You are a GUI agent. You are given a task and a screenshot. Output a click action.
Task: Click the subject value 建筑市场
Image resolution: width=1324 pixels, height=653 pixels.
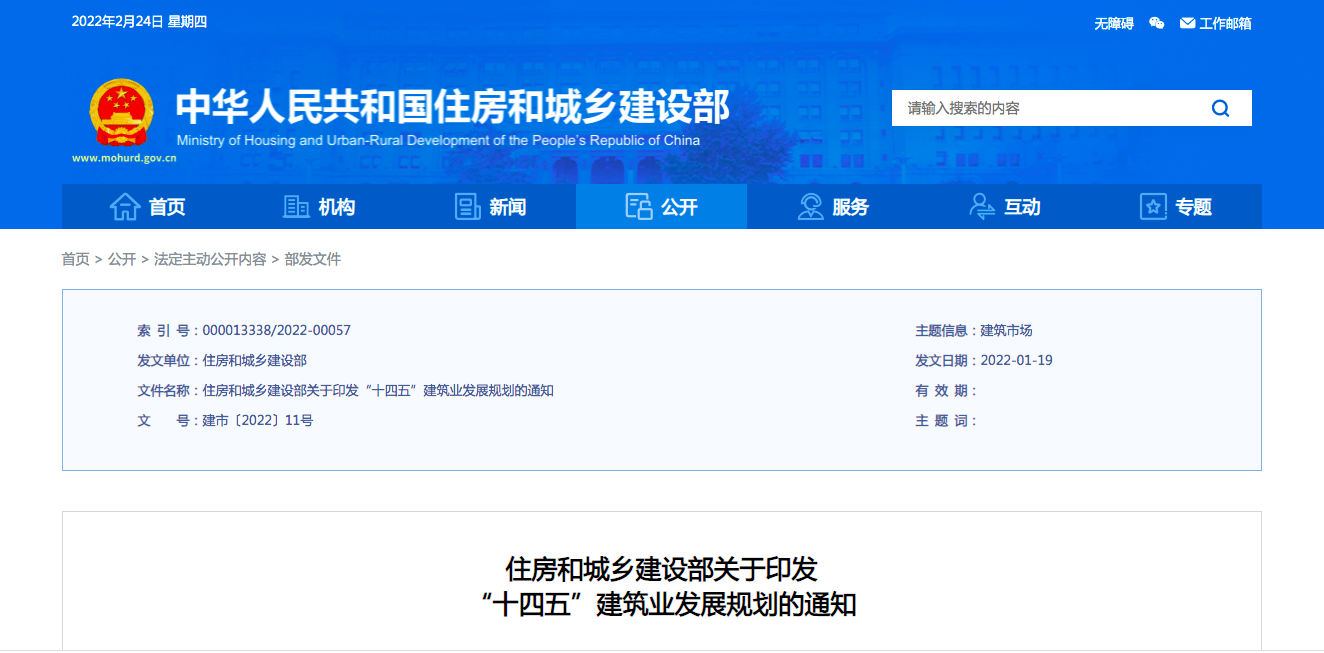1006,330
